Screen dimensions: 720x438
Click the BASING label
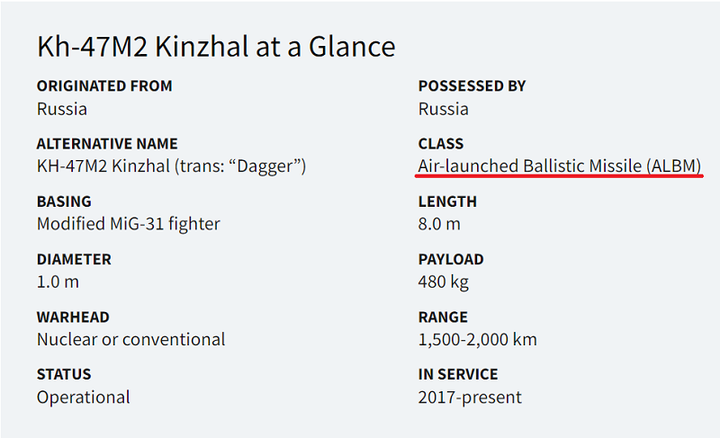click(64, 202)
